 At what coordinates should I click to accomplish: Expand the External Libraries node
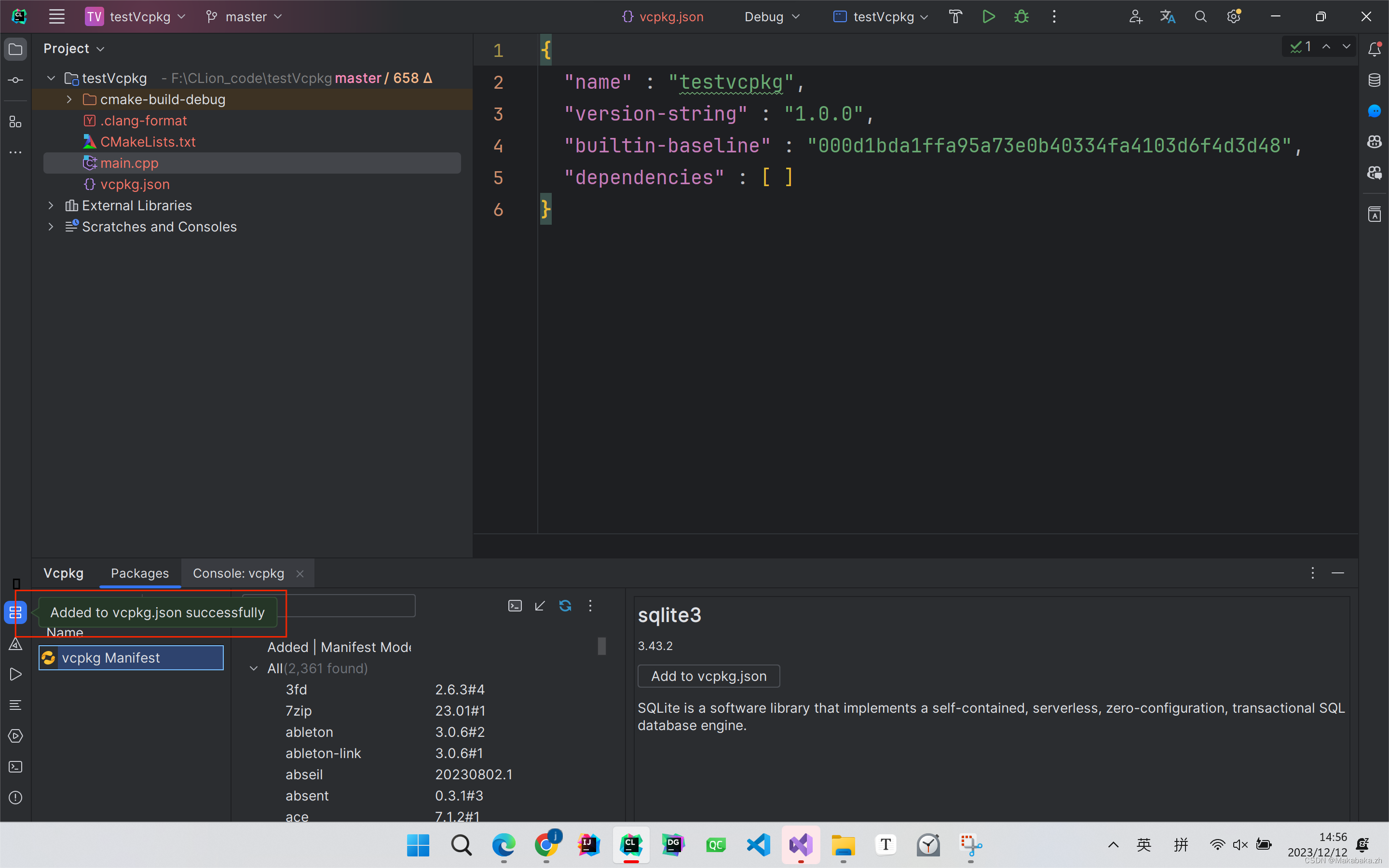pos(51,205)
